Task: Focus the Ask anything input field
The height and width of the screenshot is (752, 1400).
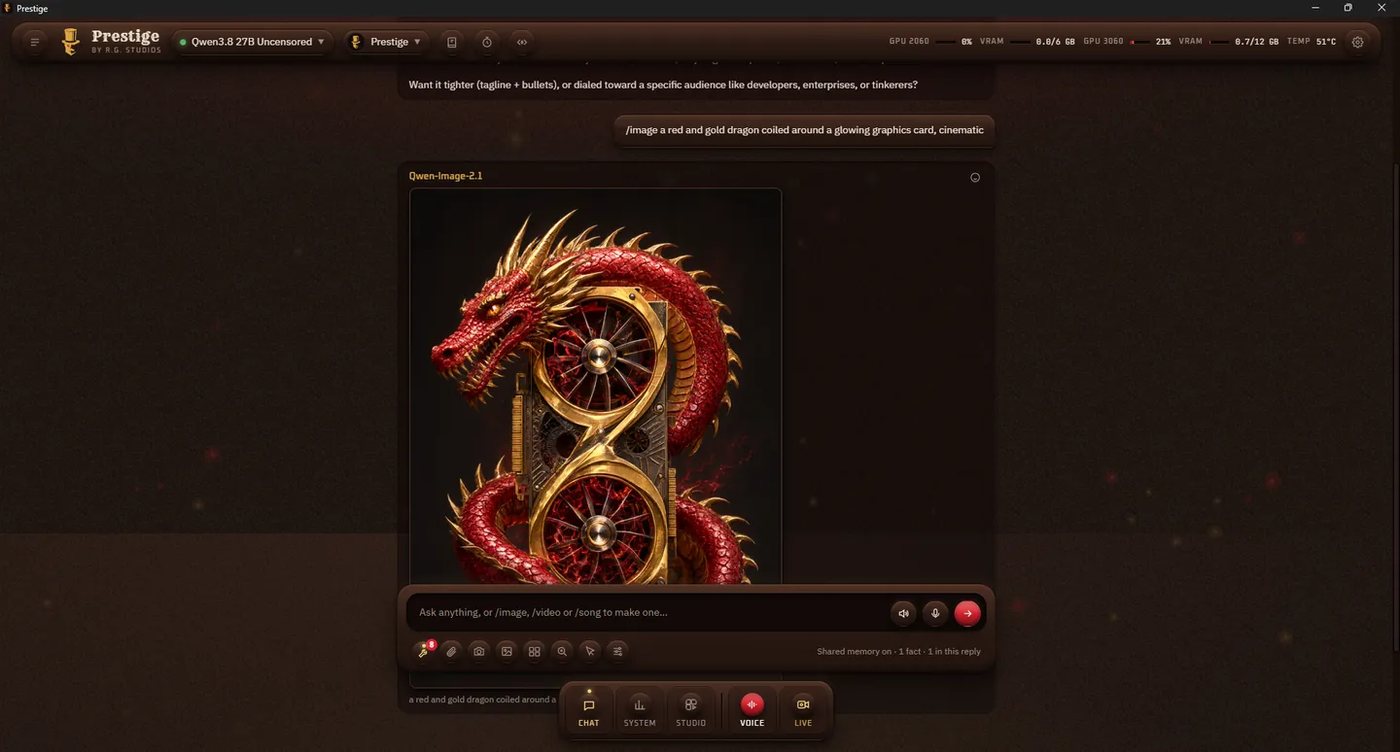Action: (x=645, y=613)
